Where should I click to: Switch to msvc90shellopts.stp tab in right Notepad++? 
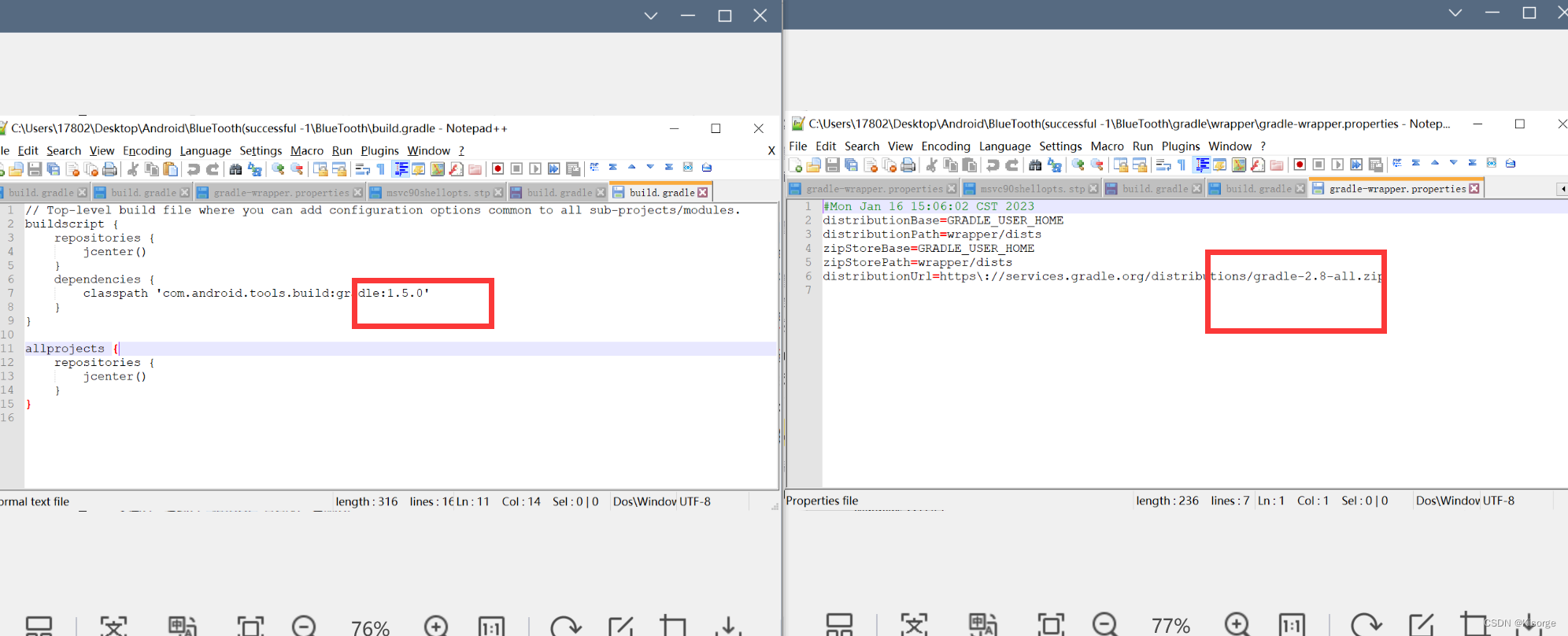[1031, 189]
